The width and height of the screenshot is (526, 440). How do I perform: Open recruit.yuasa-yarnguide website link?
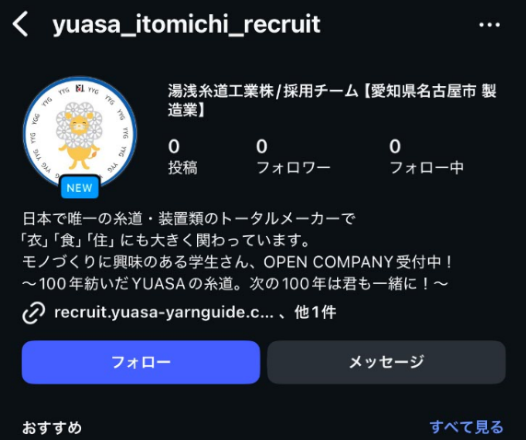[x=164, y=313]
